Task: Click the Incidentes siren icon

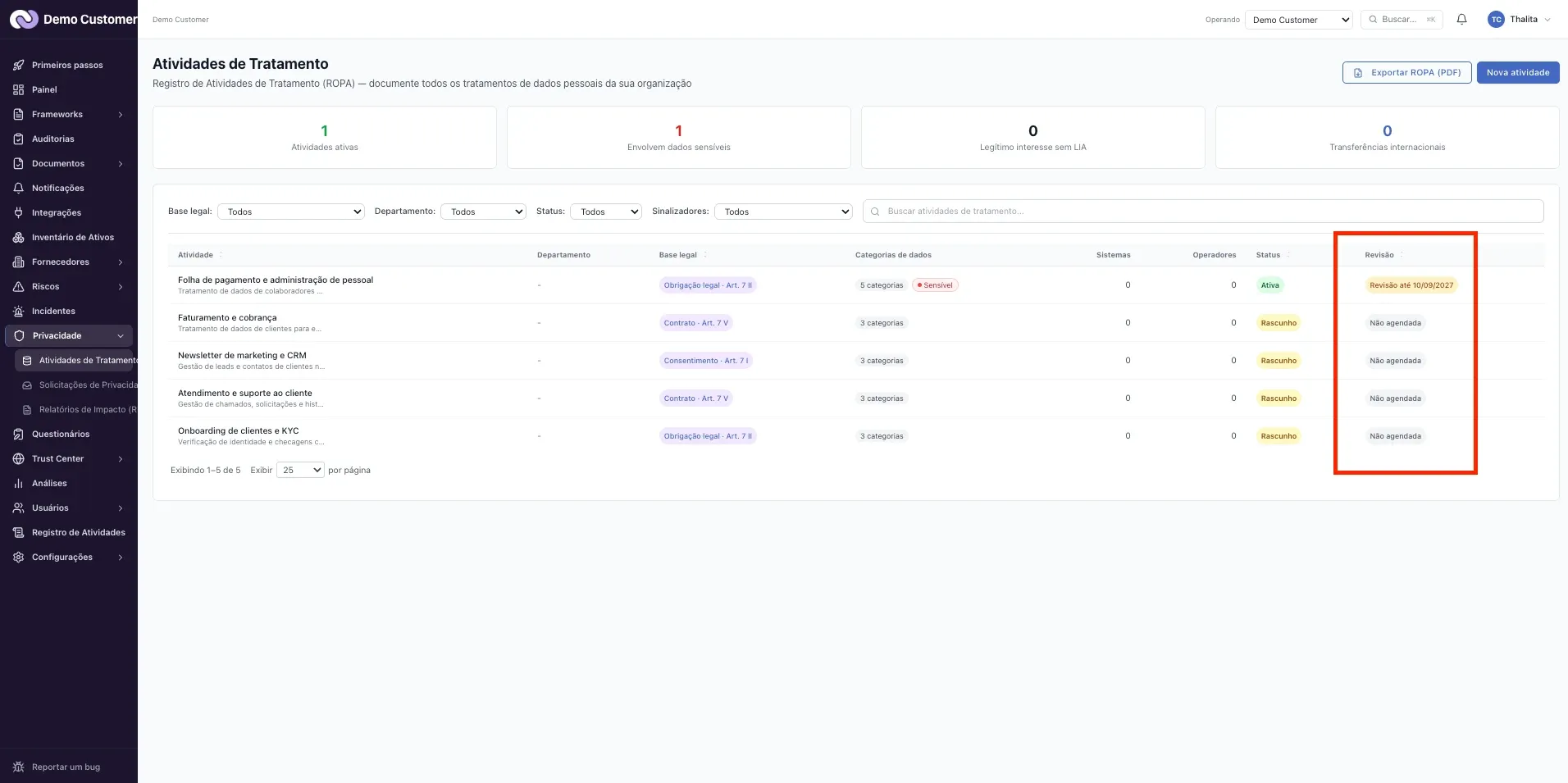Action: 18,311
